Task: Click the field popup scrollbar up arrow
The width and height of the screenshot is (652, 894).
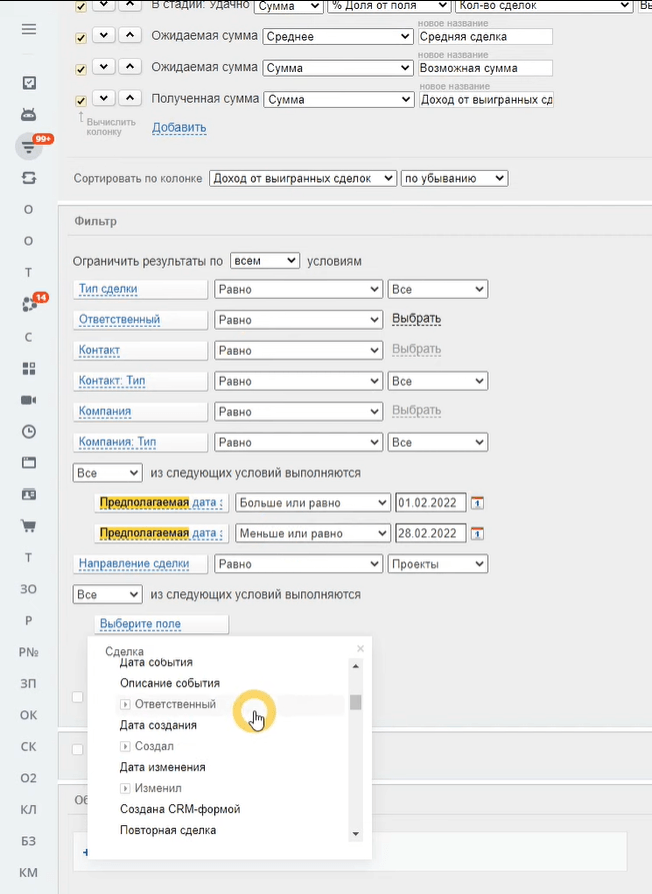Action: [x=356, y=666]
